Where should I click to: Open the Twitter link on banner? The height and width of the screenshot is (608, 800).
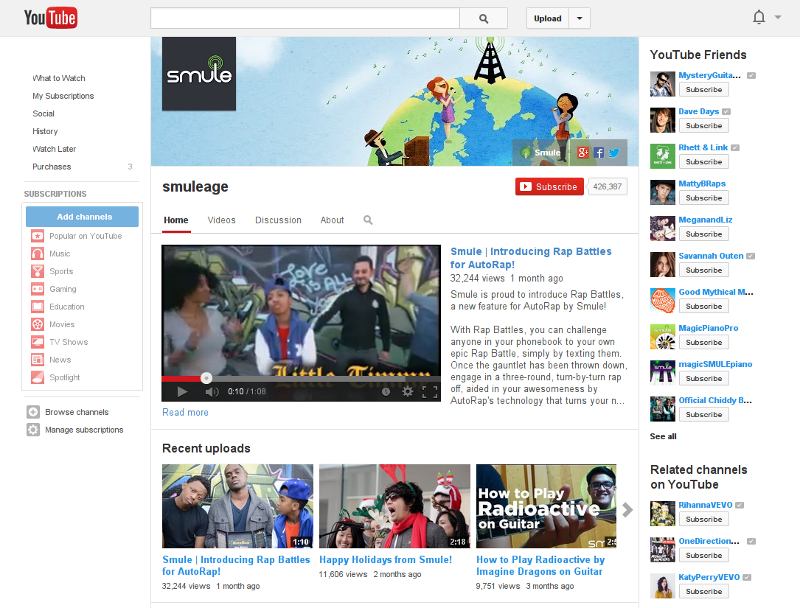tap(614, 153)
